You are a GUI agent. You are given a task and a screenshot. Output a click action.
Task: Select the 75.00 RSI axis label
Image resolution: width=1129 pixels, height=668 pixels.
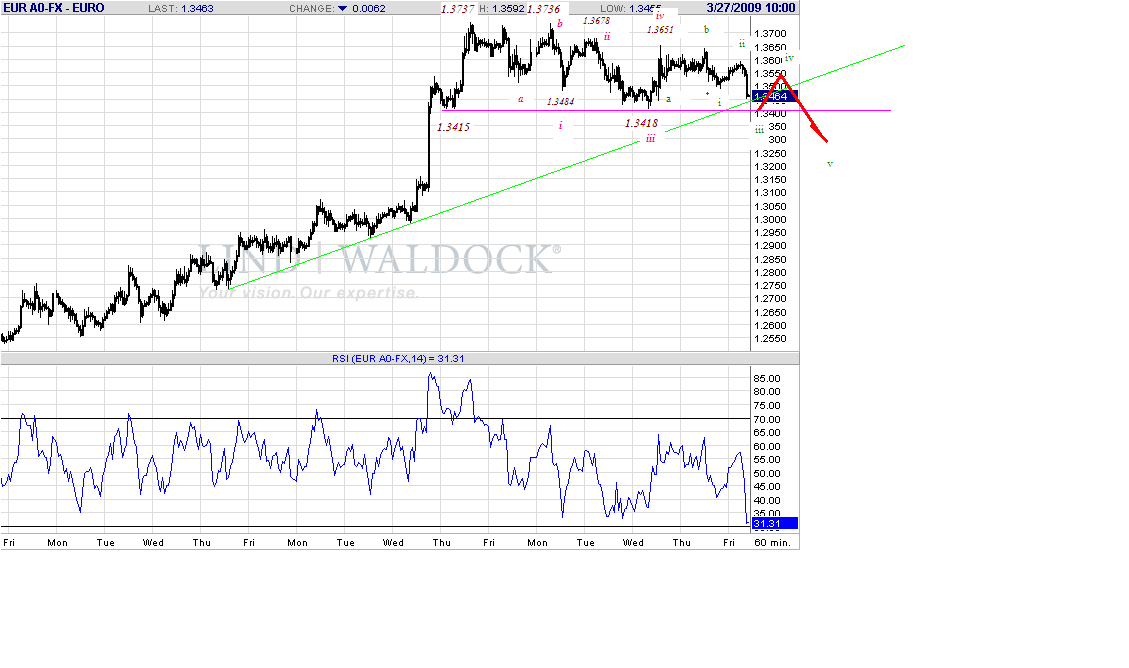[767, 406]
